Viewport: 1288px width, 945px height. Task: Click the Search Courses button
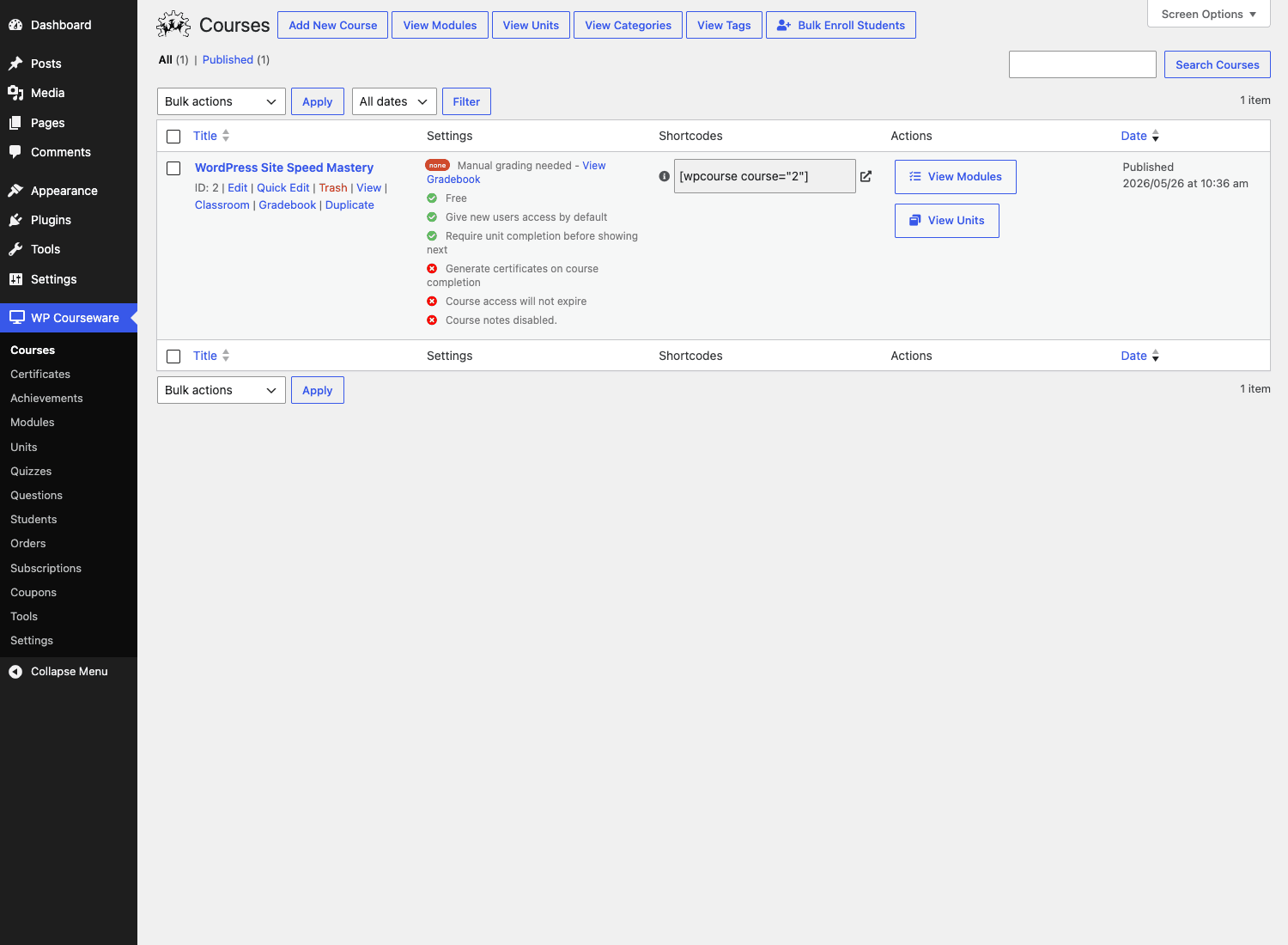[1218, 64]
